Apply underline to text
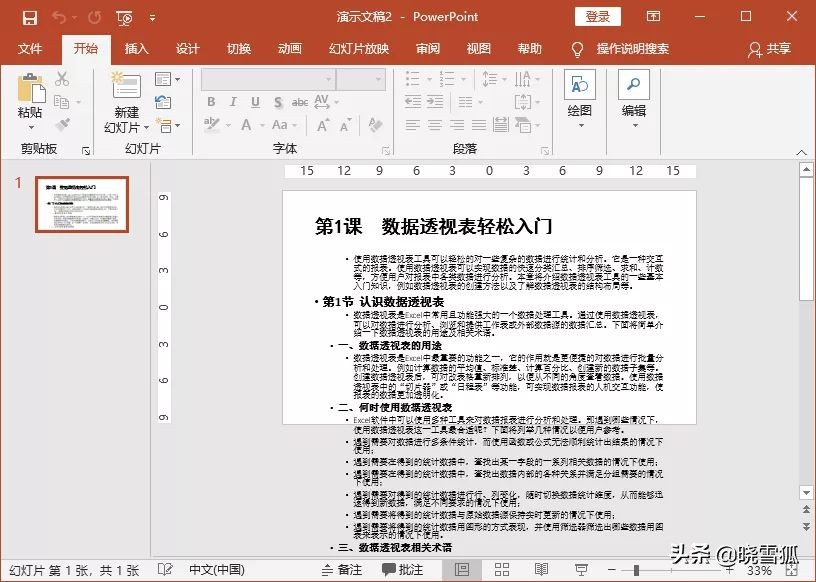 click(255, 101)
